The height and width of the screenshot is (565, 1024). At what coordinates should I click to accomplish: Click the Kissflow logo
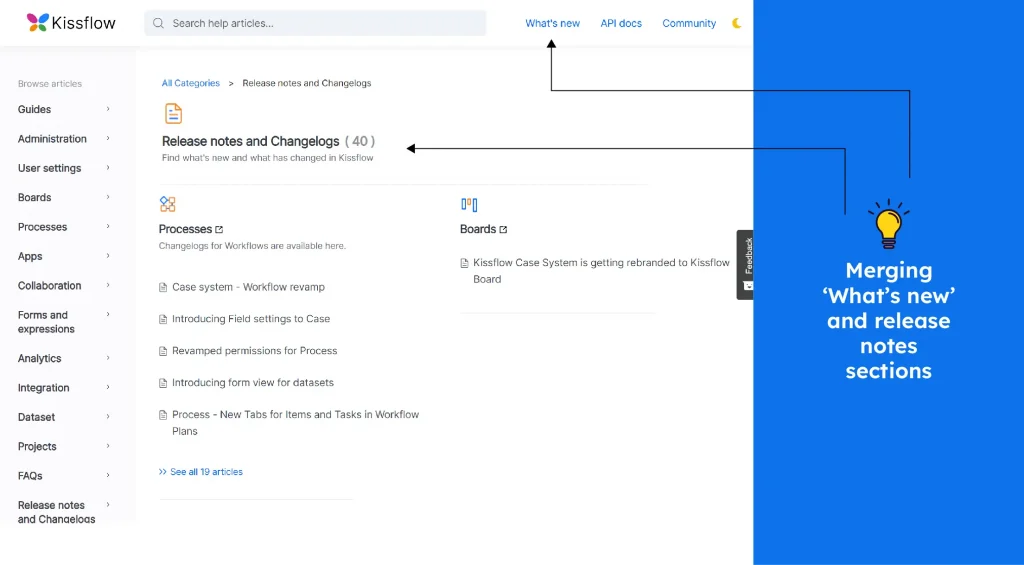(x=71, y=23)
